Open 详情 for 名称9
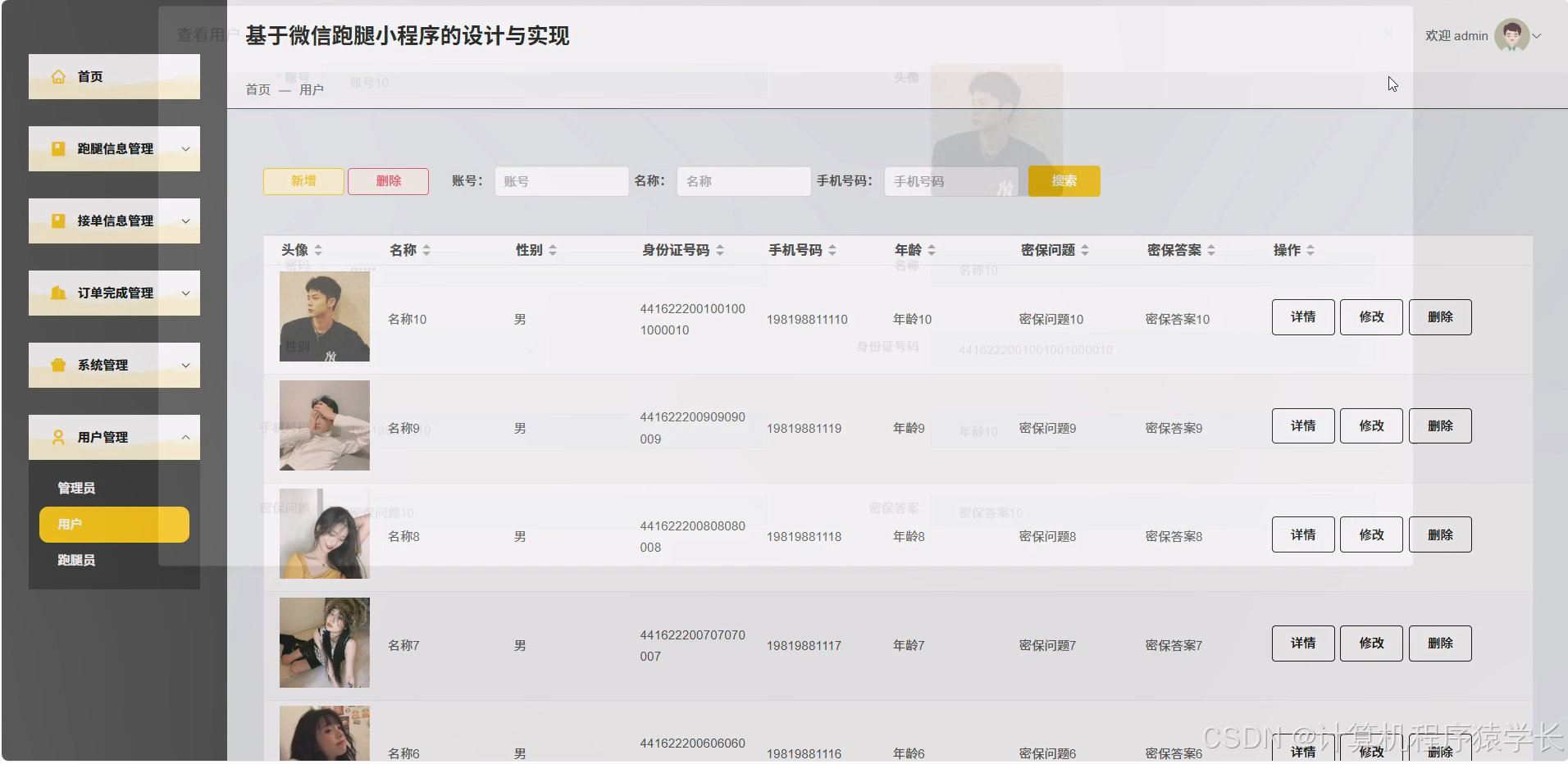The image size is (1568, 764). [1303, 426]
